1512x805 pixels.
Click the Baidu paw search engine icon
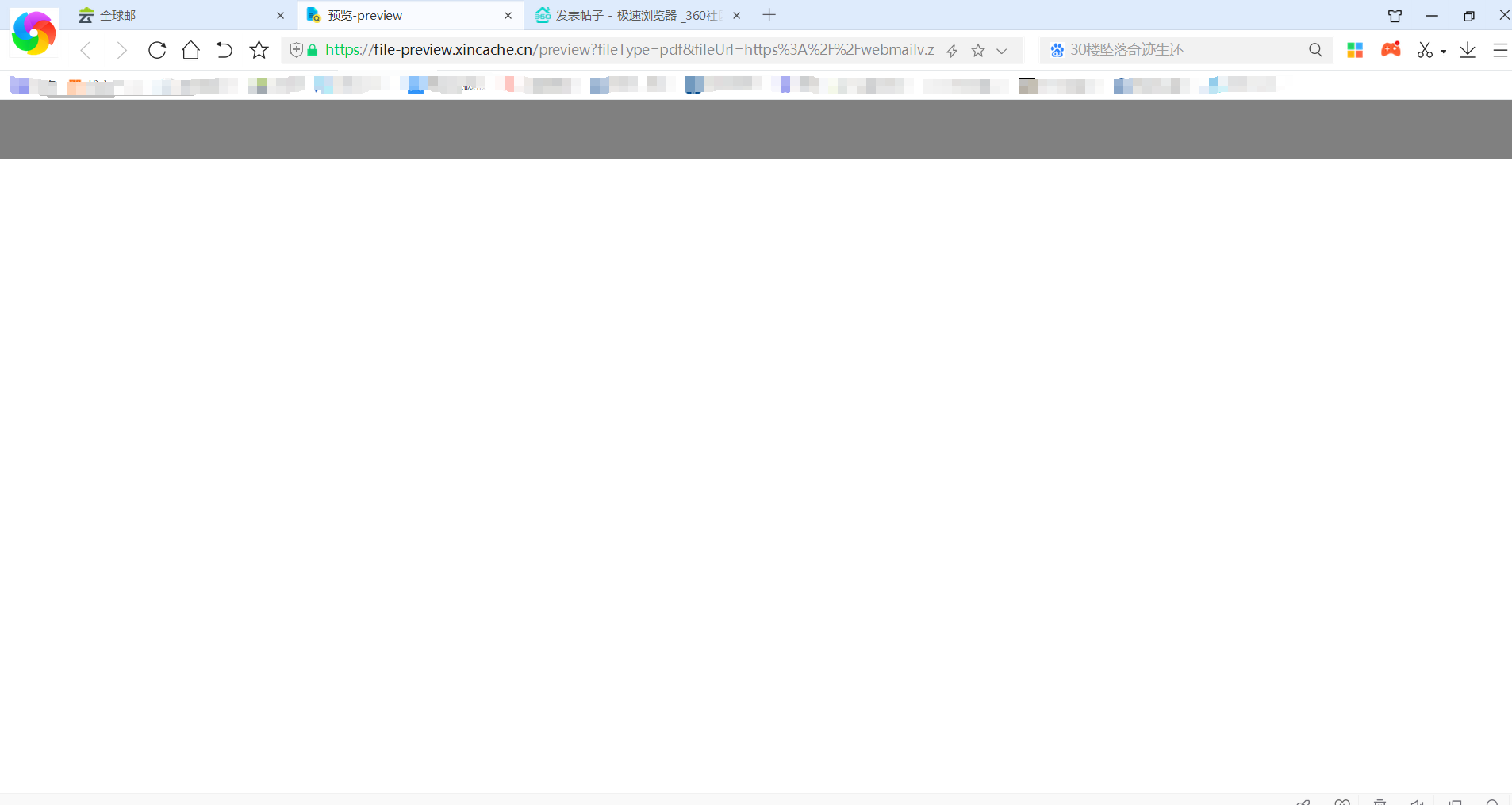[x=1057, y=50]
